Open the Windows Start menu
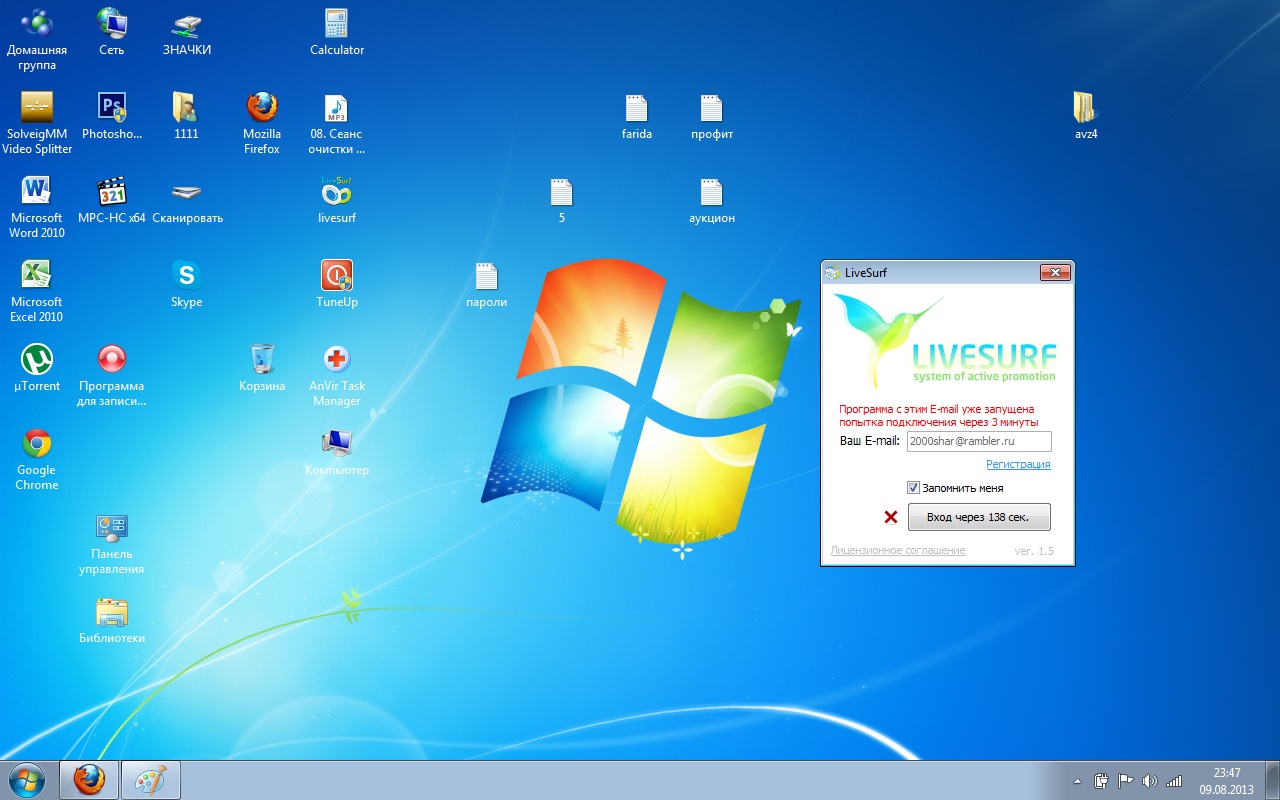Viewport: 1280px width, 800px height. tap(27, 780)
